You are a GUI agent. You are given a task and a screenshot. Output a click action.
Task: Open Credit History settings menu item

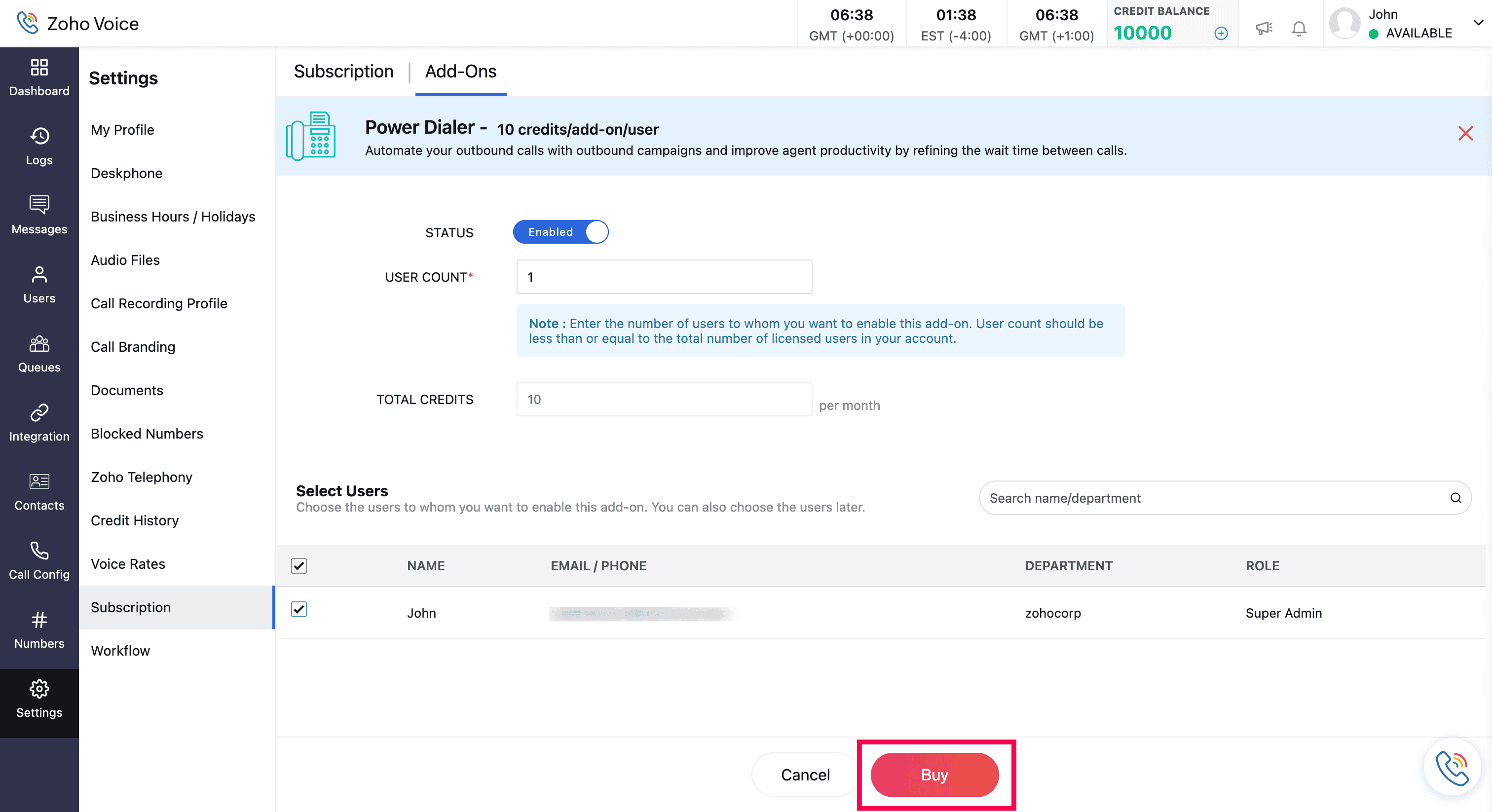134,520
